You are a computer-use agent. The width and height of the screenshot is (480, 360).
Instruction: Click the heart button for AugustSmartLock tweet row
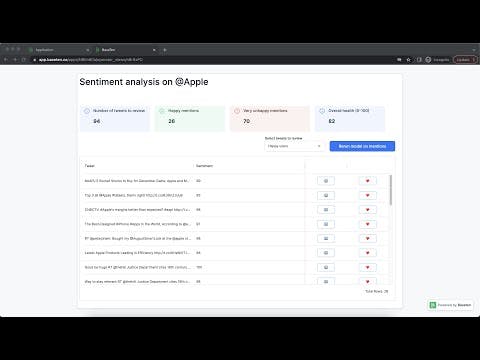click(368, 238)
